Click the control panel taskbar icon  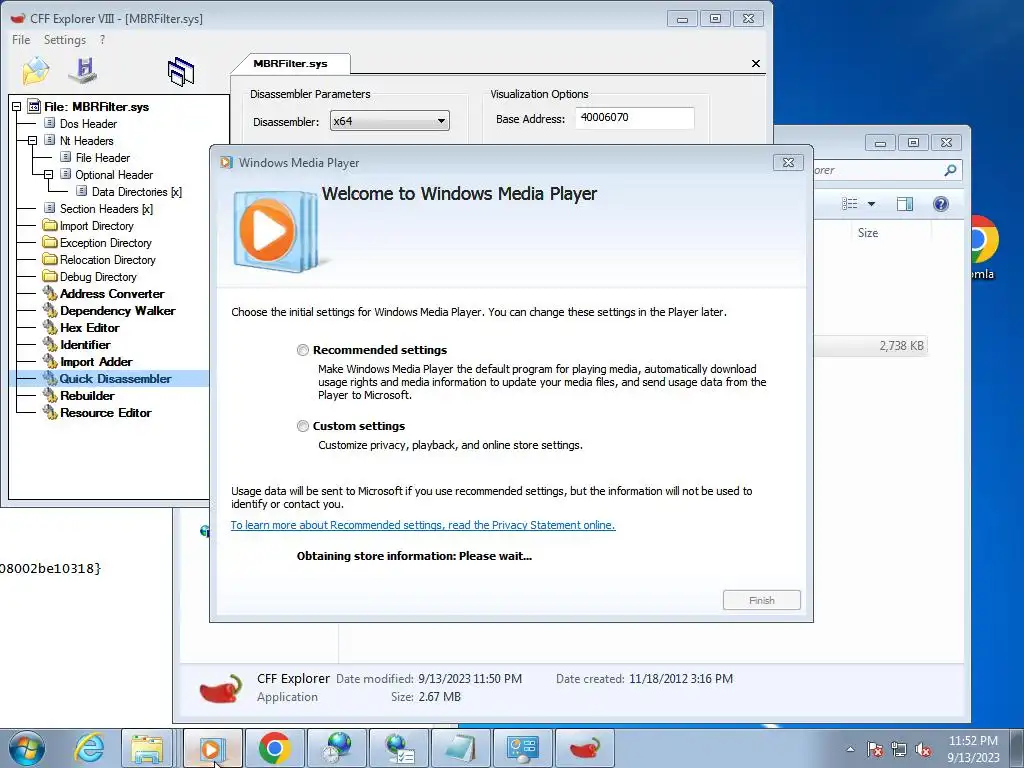[x=522, y=748]
